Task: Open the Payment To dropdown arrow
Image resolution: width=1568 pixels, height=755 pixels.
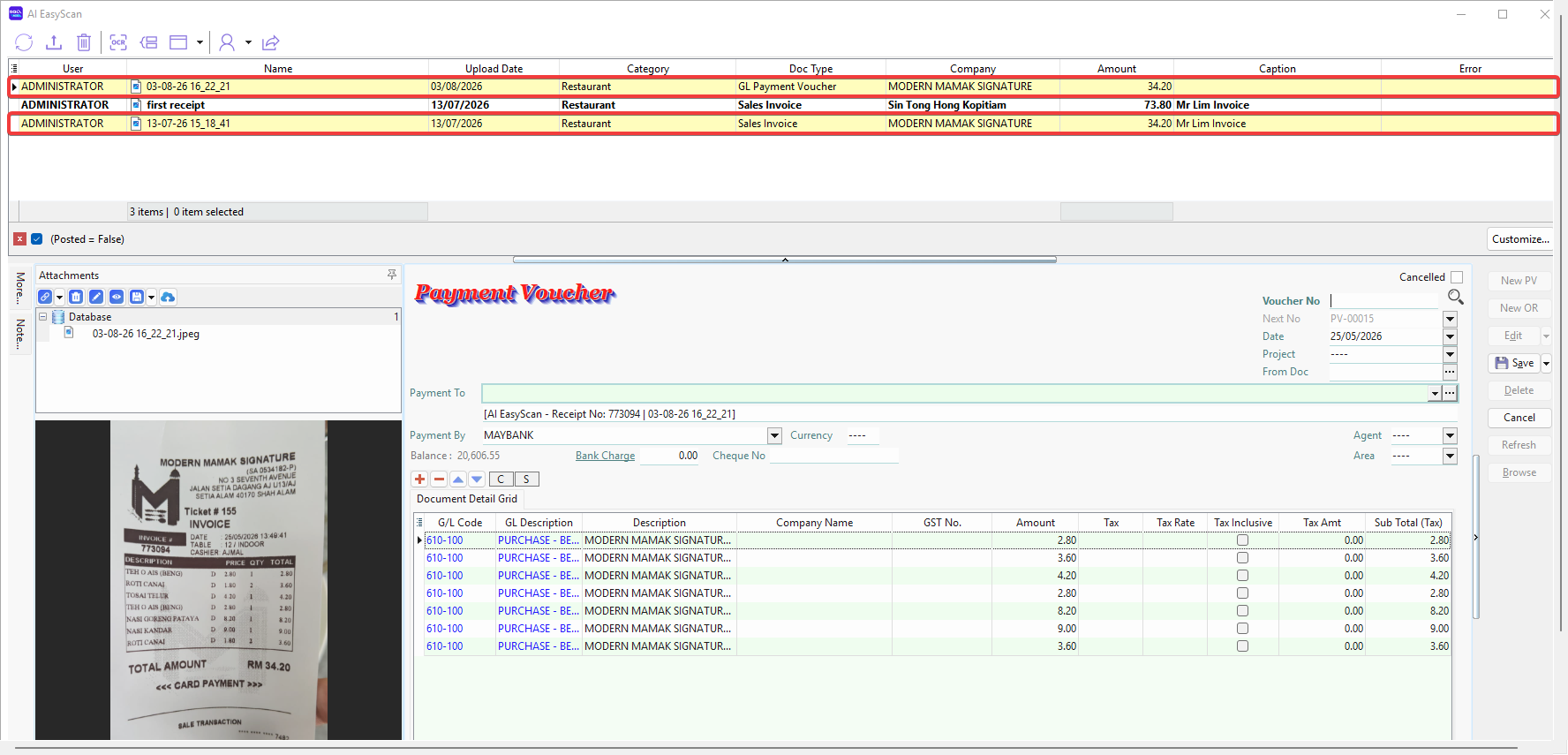Action: point(1435,393)
